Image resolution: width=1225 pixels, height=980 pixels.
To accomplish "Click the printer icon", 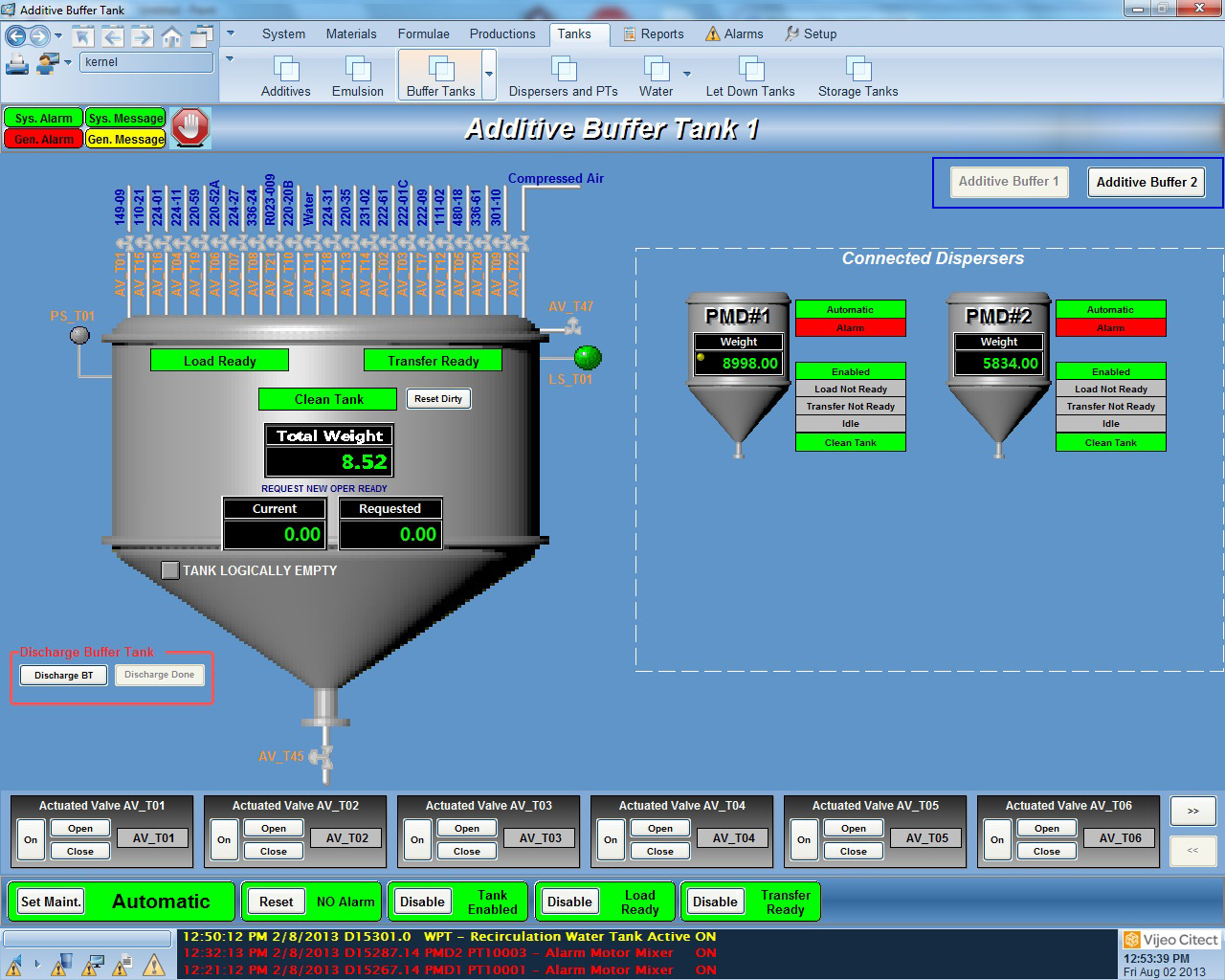I will point(17,64).
